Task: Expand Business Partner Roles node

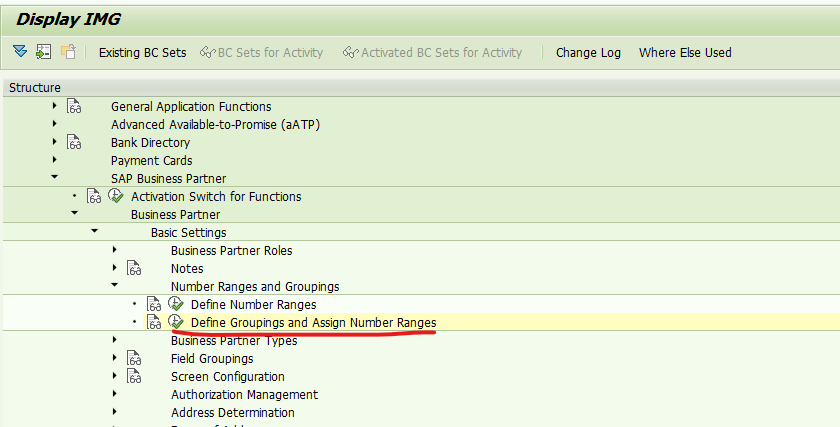Action: [115, 250]
